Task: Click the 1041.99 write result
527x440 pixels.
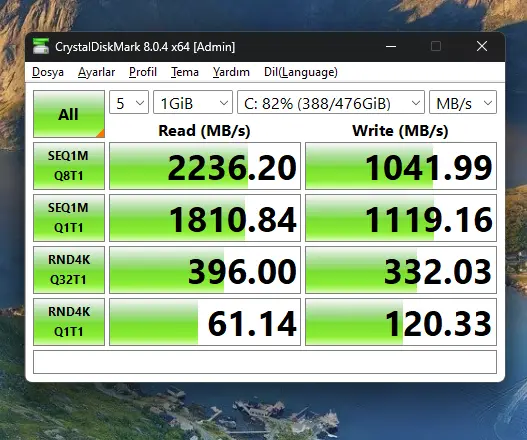Action: (401, 166)
